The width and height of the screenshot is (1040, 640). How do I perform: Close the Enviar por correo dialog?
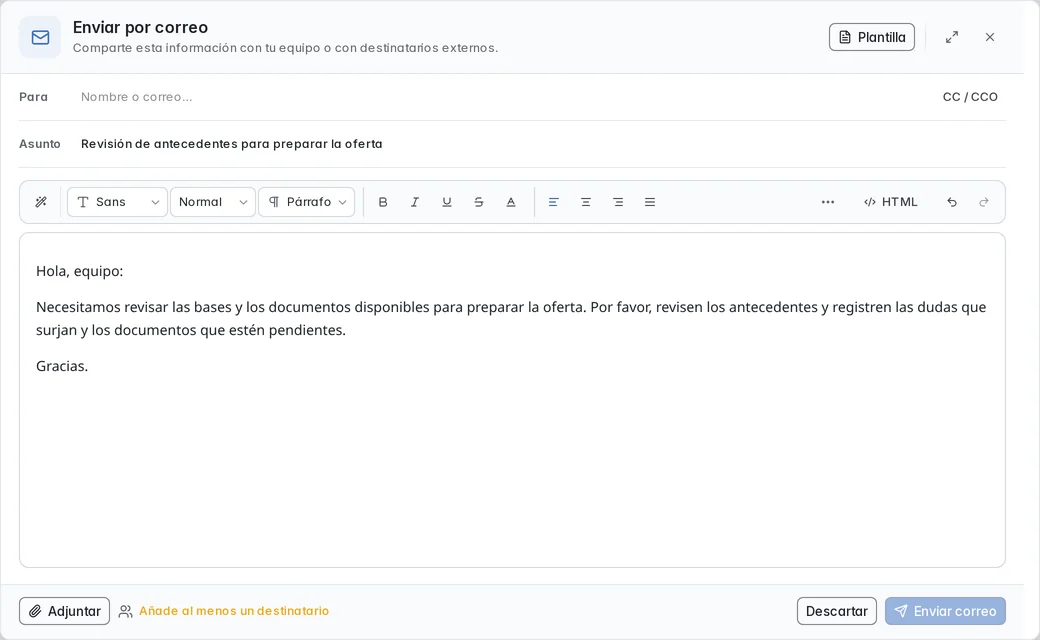coord(990,37)
